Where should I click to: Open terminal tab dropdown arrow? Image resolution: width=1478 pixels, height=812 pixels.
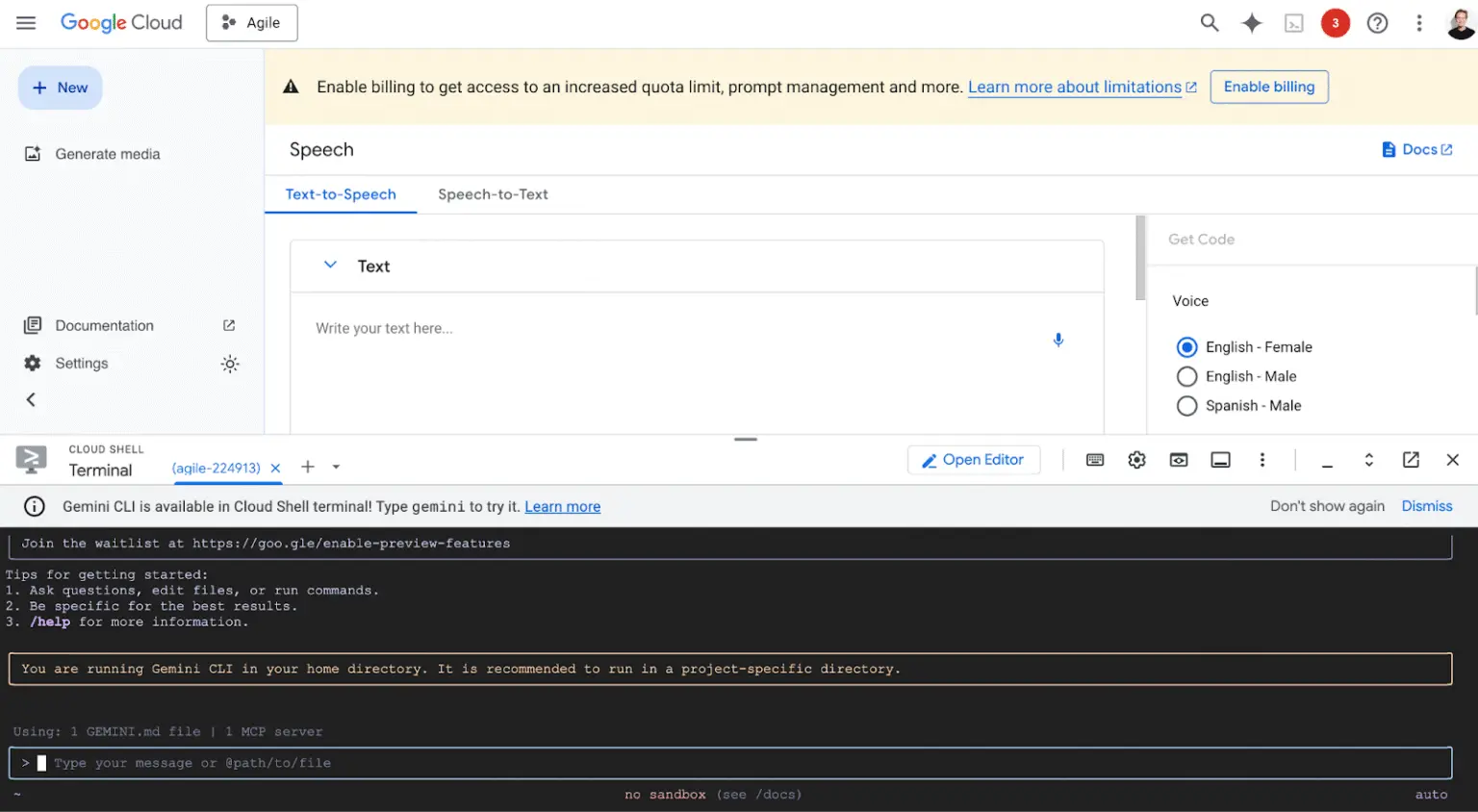[x=336, y=467]
